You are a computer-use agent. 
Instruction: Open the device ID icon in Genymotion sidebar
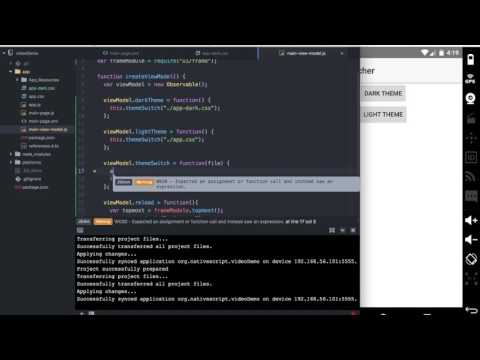[471, 157]
